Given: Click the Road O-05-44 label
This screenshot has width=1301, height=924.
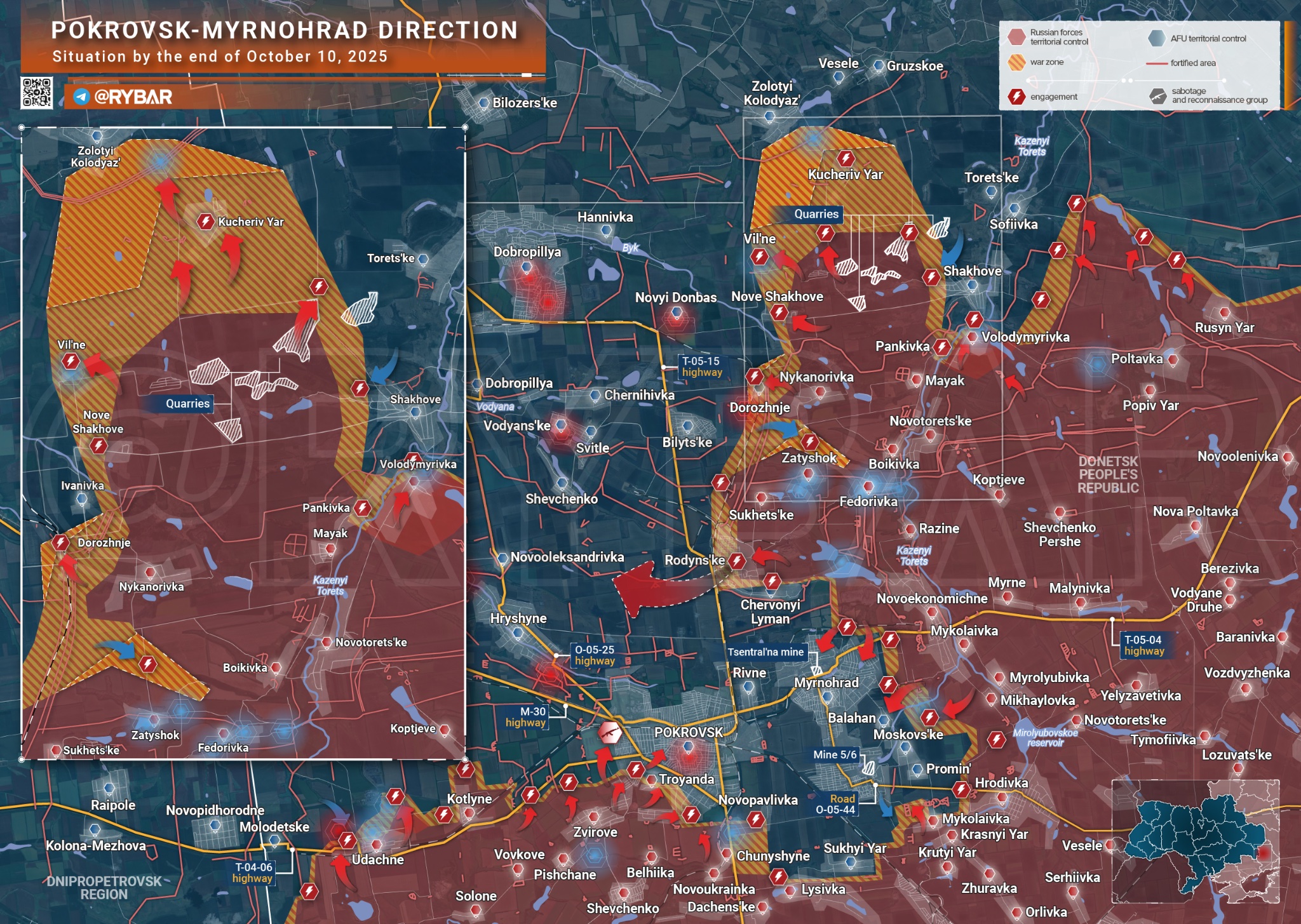Looking at the screenshot, I should (835, 804).
